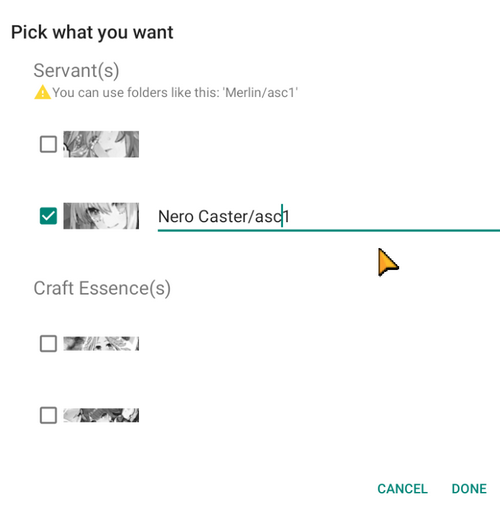Uncheck the Nero Caster servant checkbox

(48, 216)
